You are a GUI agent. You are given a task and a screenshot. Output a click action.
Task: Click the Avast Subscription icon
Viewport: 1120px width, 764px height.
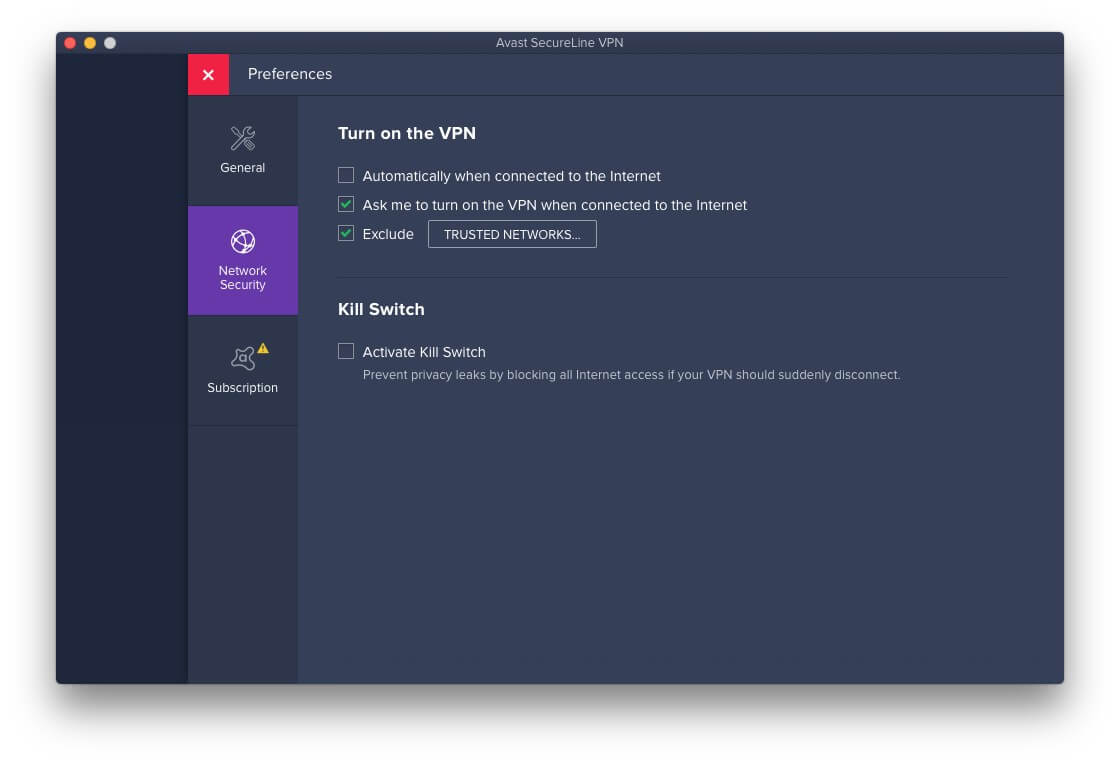pyautogui.click(x=243, y=358)
